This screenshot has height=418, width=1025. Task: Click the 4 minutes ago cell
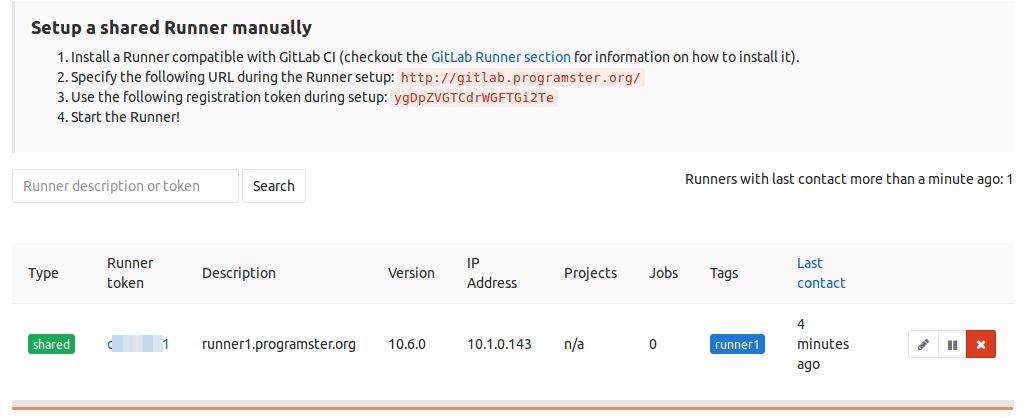point(823,344)
